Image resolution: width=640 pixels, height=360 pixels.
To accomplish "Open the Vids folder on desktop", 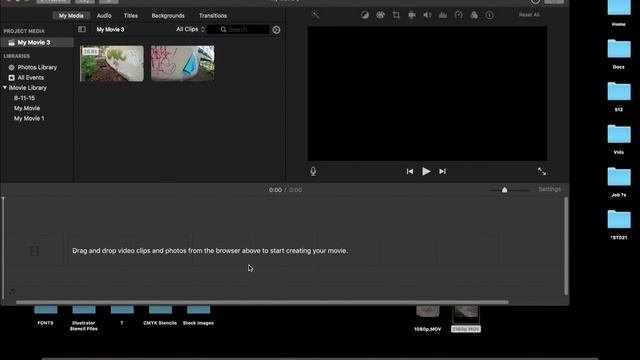I will click(x=619, y=134).
